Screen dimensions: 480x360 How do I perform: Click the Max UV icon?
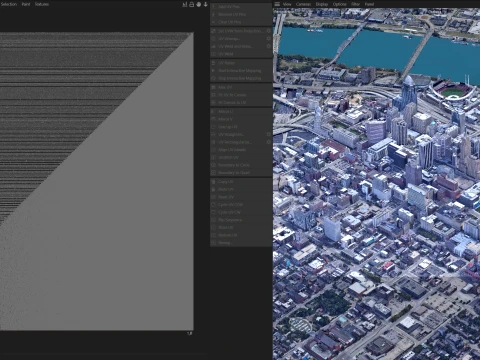[213, 87]
